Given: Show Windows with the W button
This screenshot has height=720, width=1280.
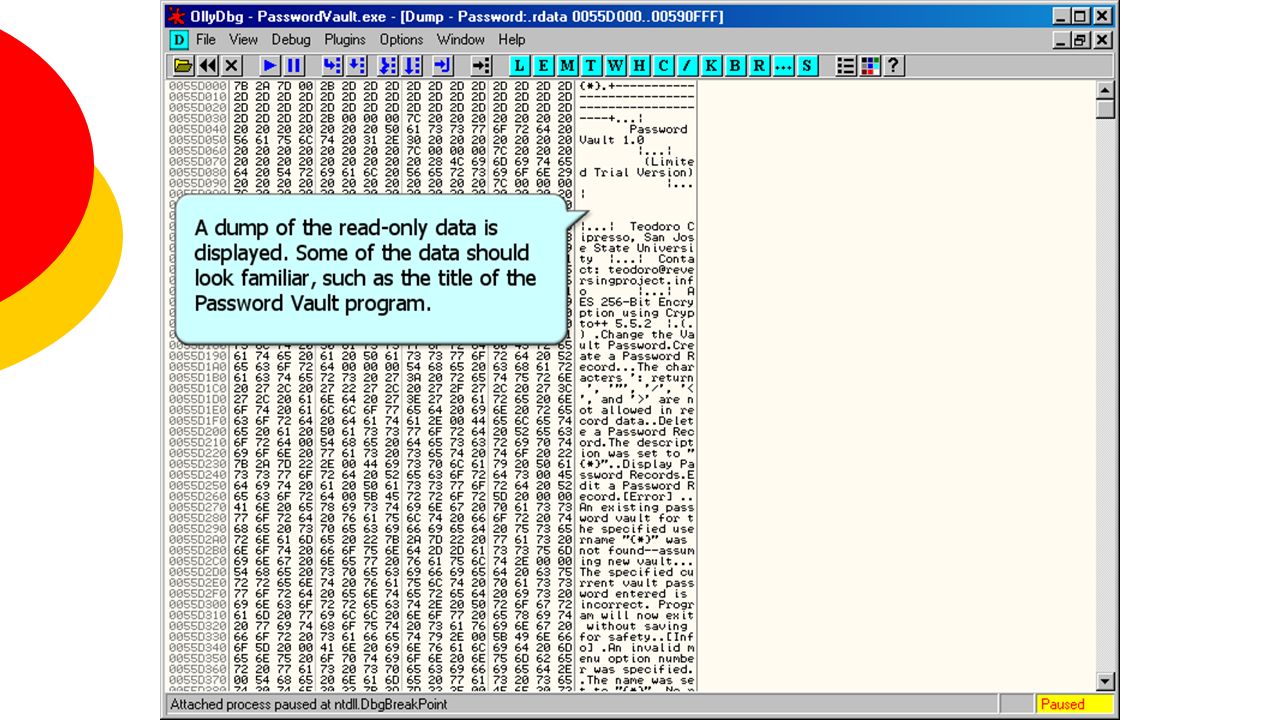Looking at the screenshot, I should pos(615,66).
